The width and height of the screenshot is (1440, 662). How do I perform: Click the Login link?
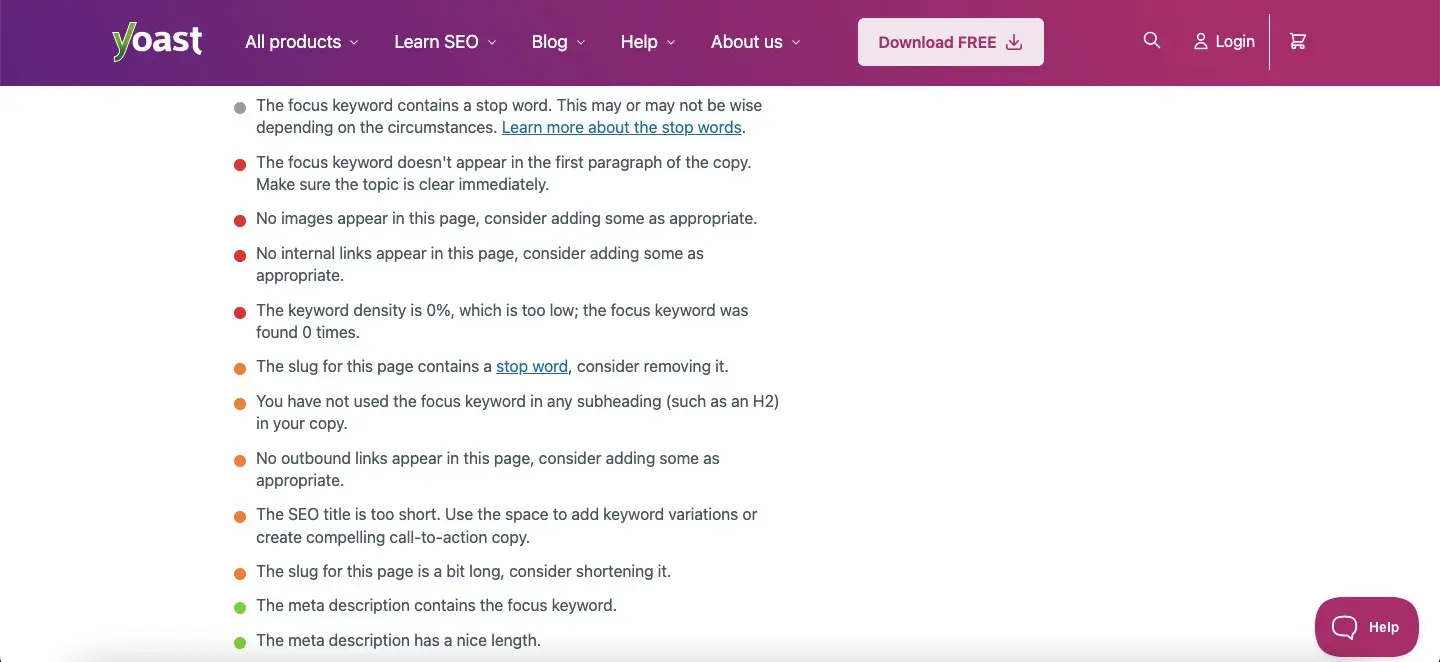pos(1224,41)
